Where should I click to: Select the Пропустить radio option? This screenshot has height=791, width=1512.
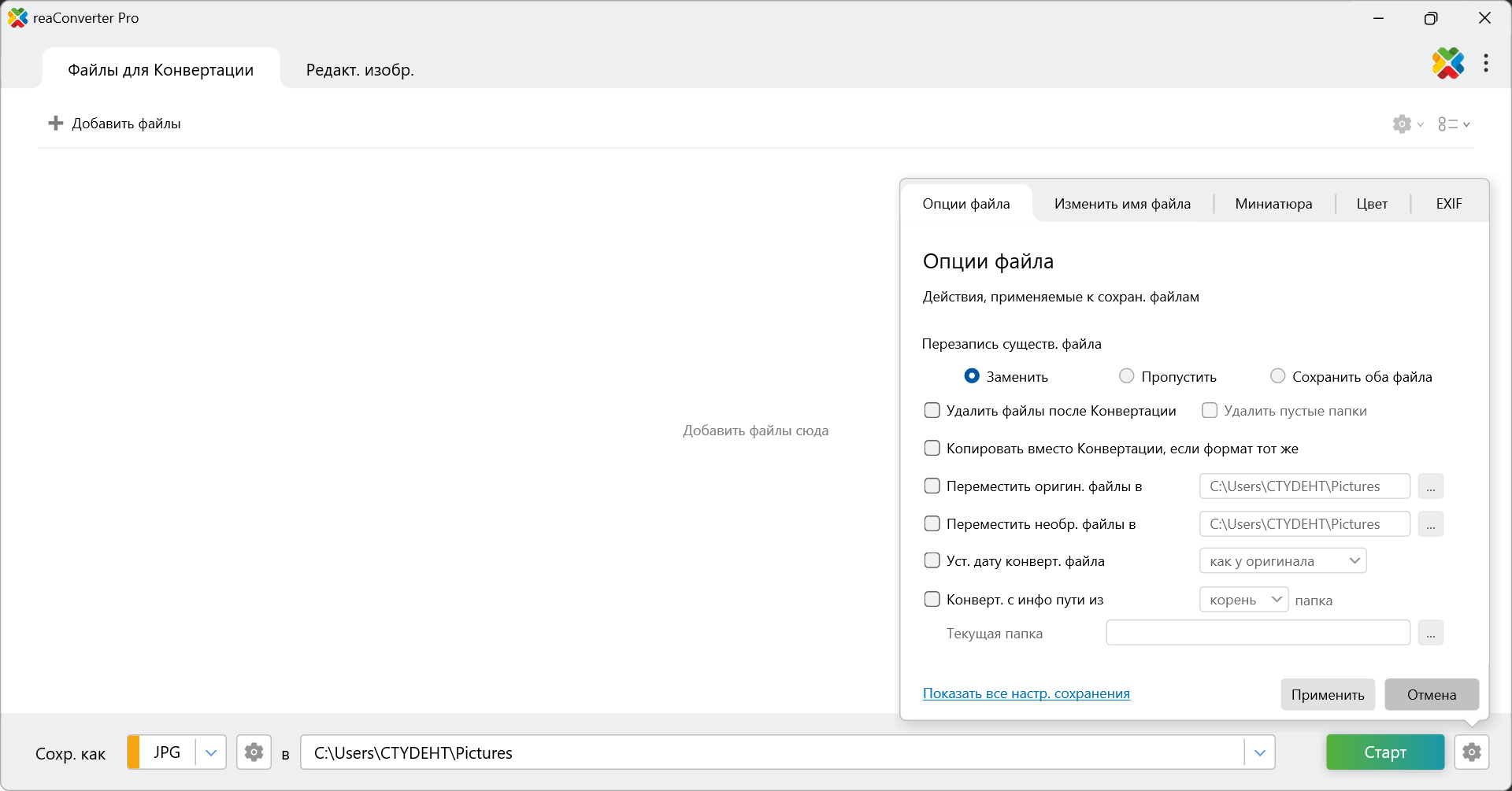point(1127,376)
